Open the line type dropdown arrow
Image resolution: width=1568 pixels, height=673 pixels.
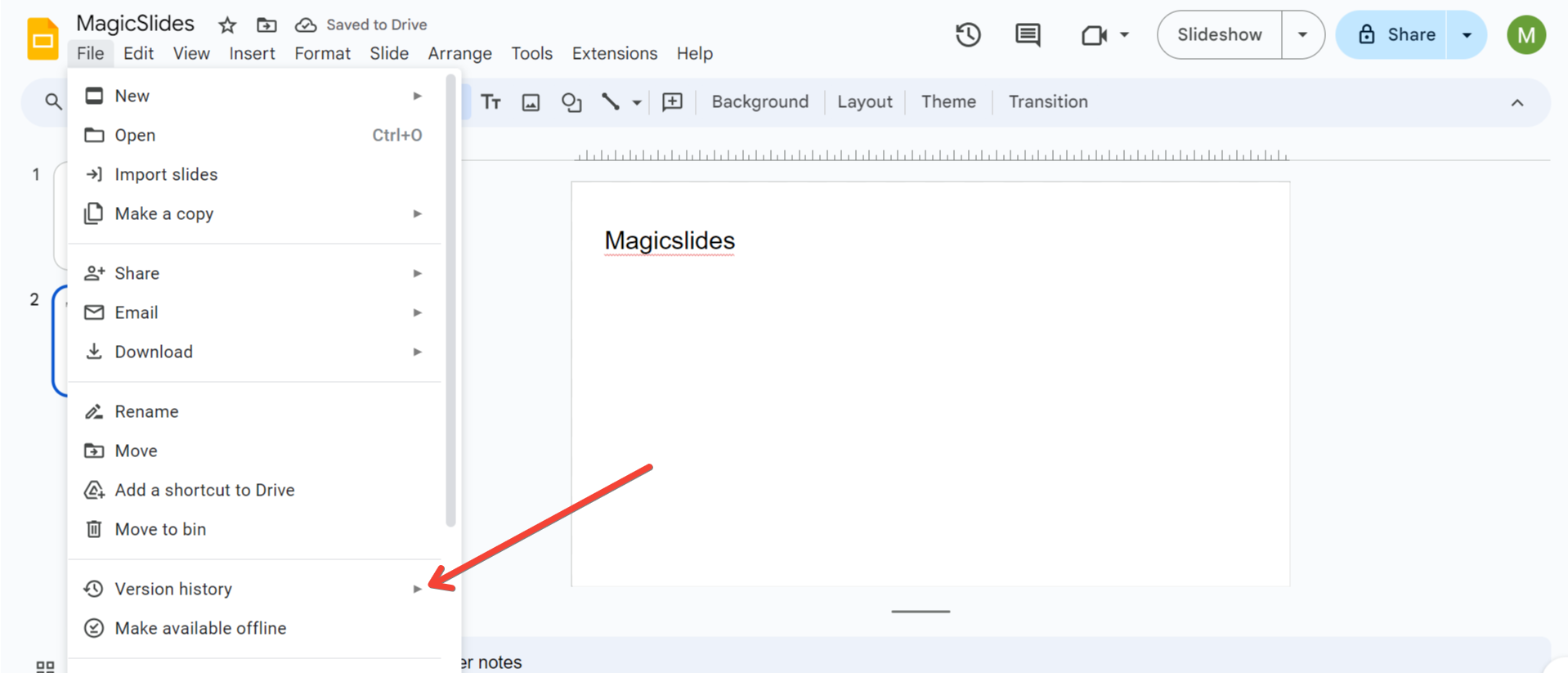click(x=637, y=102)
